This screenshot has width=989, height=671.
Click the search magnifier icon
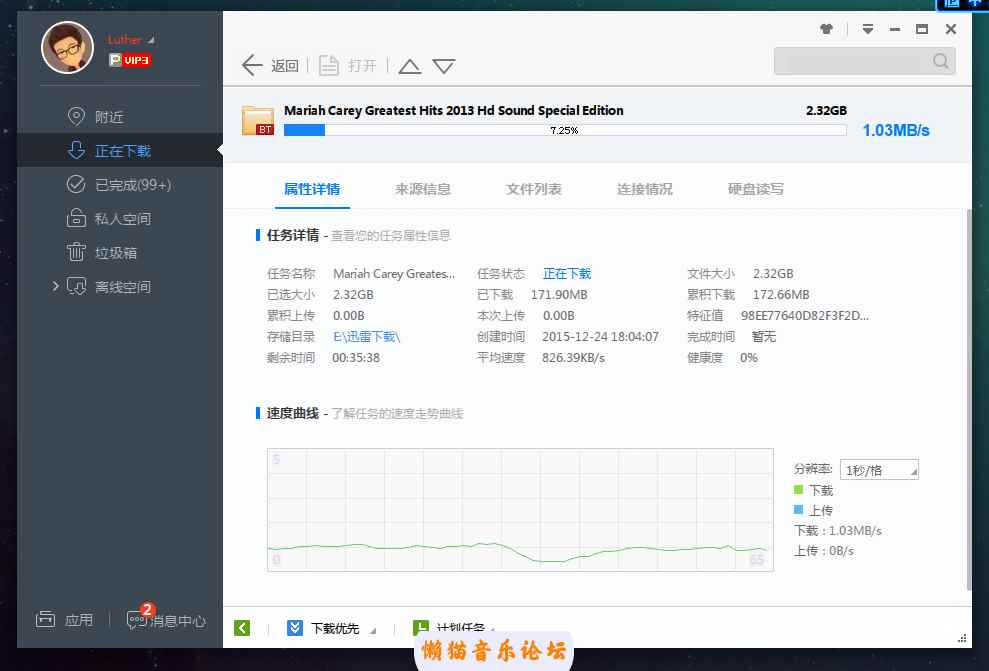click(940, 61)
